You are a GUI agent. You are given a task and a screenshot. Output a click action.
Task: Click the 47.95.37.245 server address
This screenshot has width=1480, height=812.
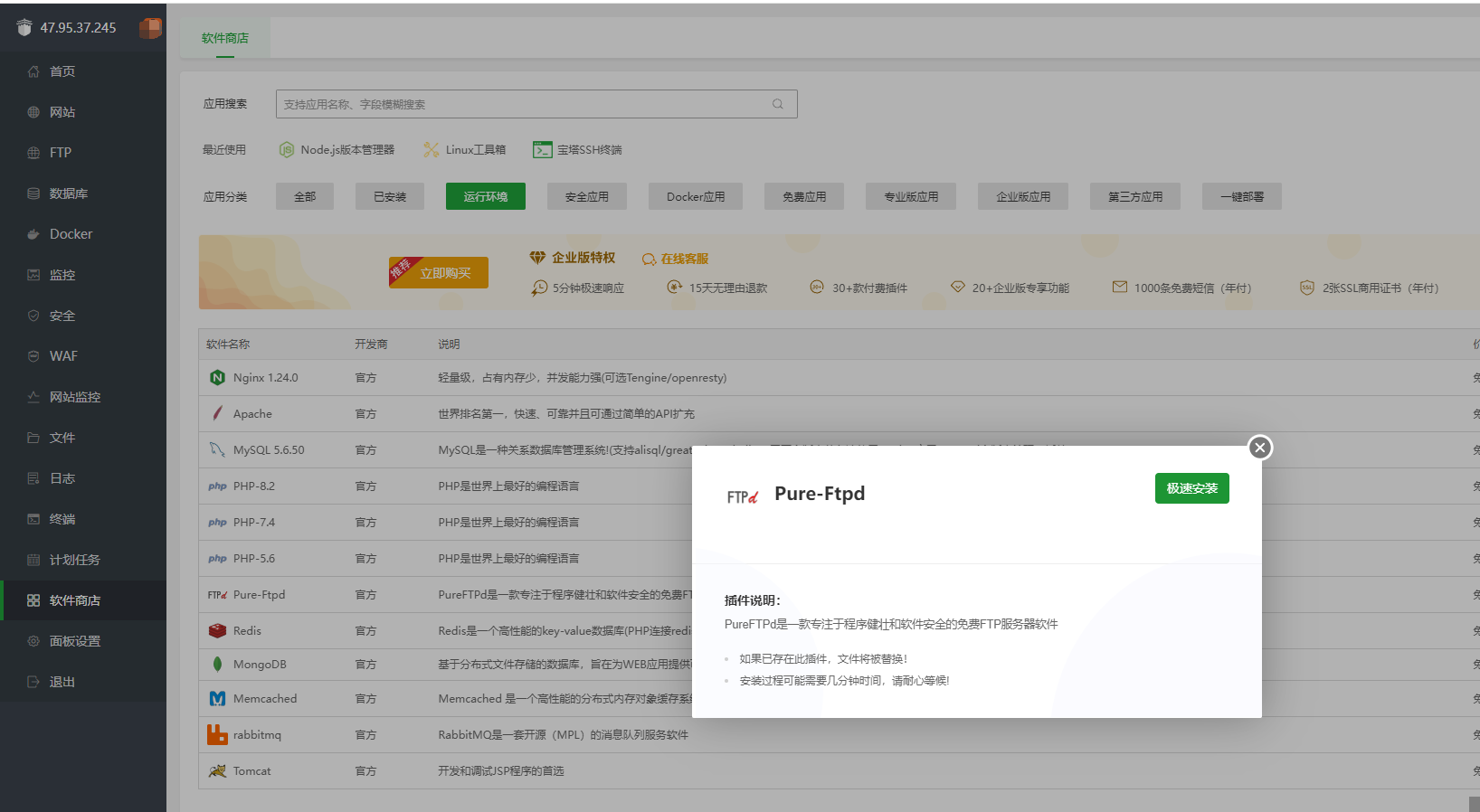(x=78, y=28)
